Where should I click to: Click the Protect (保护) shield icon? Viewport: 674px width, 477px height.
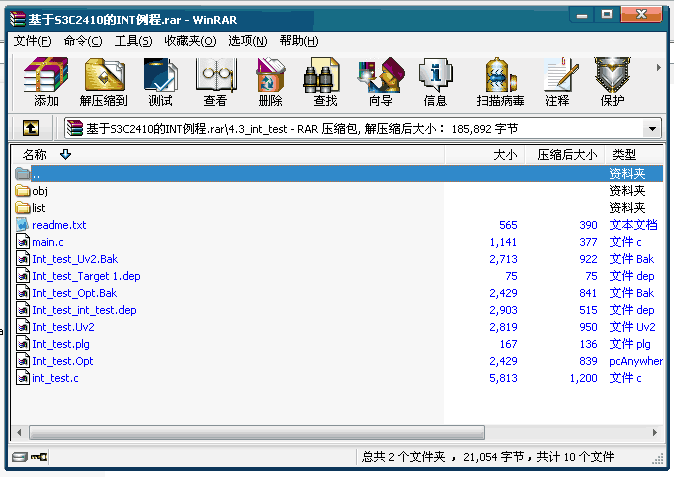pyautogui.click(x=612, y=82)
